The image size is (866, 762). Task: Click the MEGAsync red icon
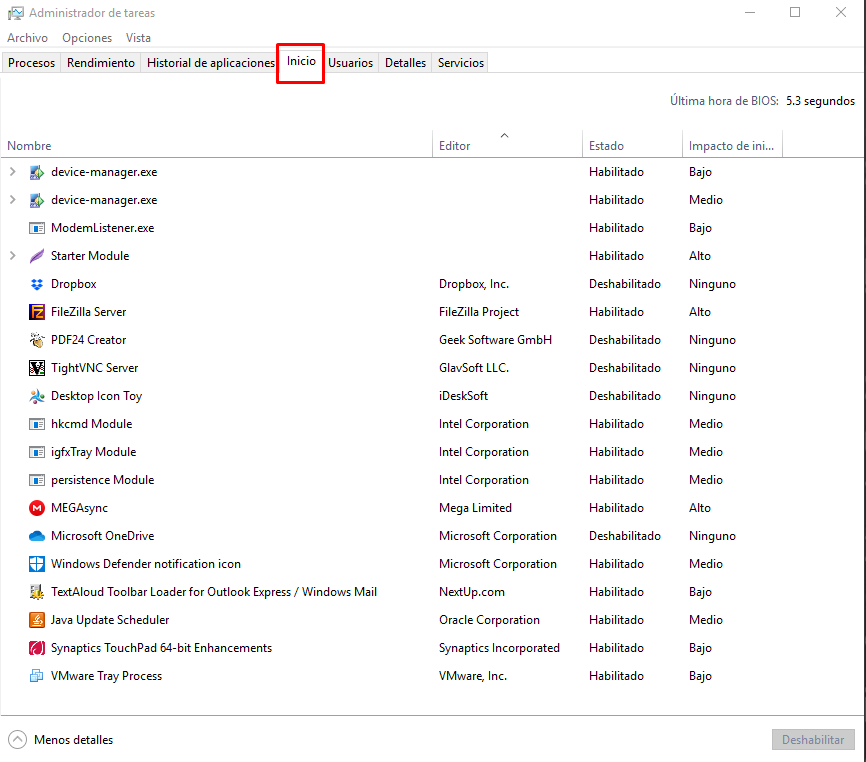36,508
